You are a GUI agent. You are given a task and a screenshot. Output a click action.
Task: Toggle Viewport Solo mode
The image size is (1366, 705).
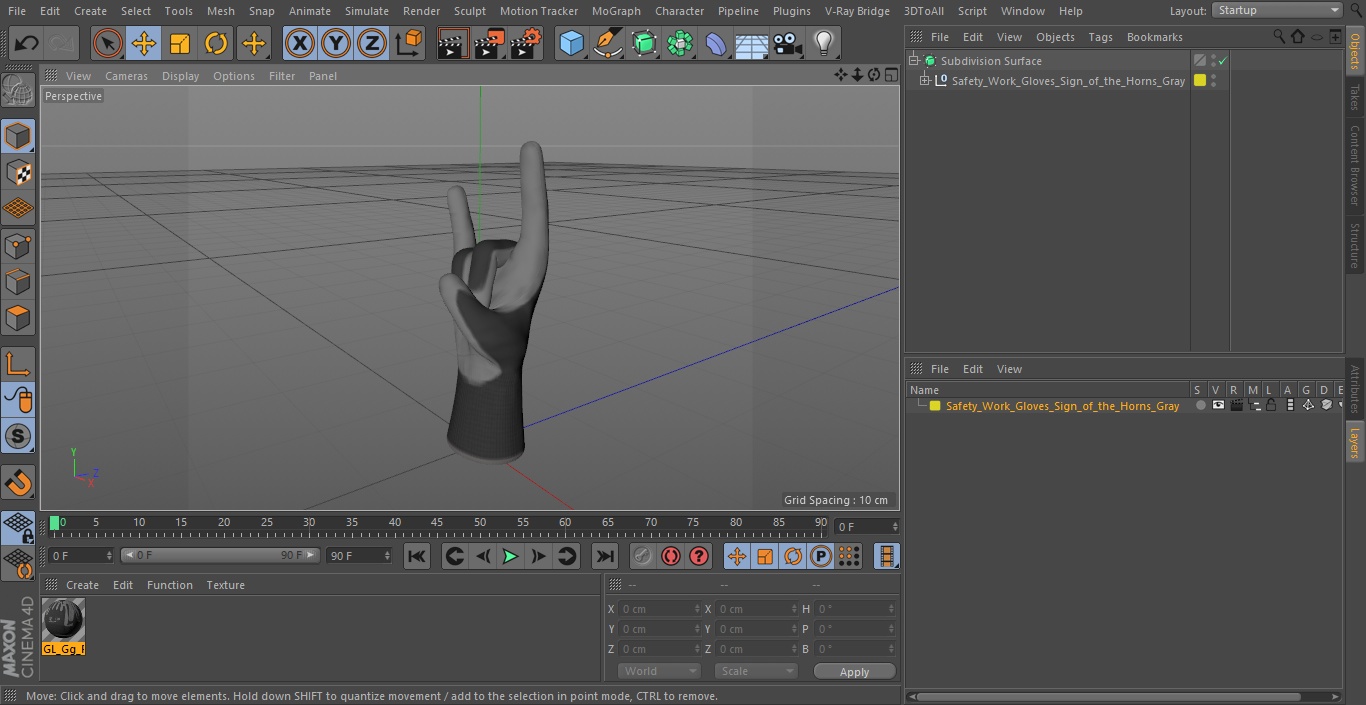pyautogui.click(x=18, y=436)
